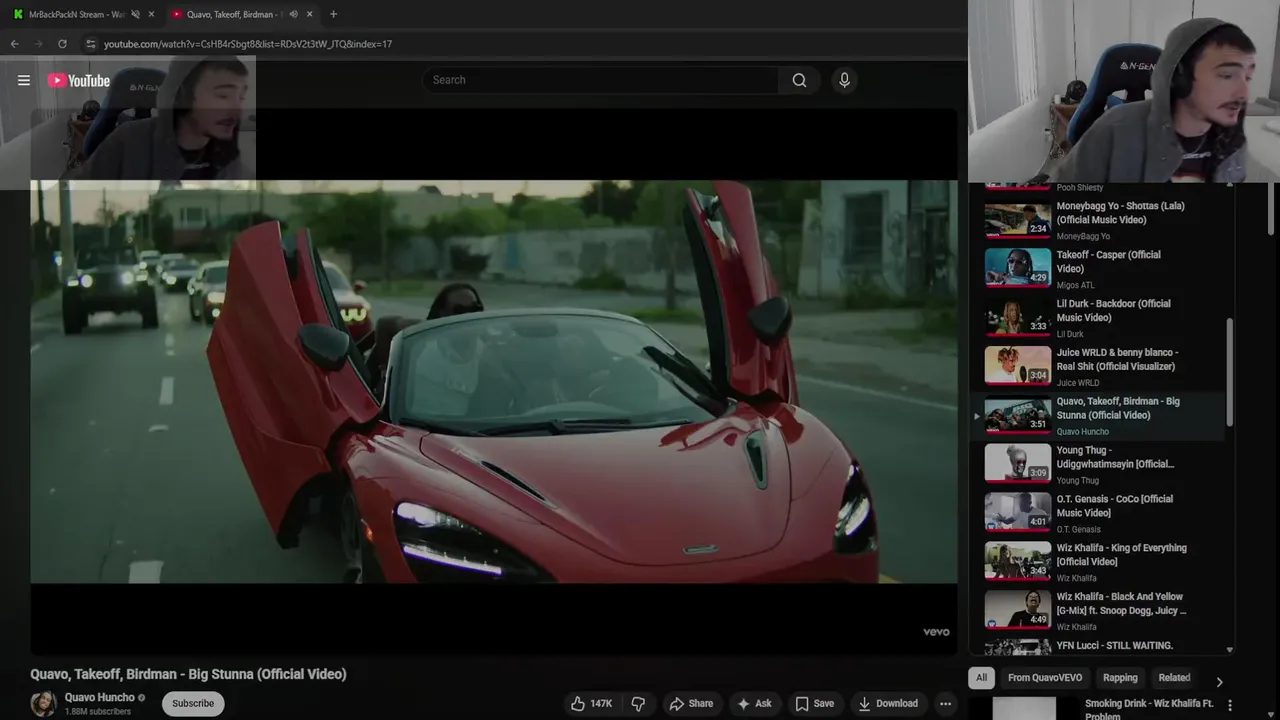Play Lil Durk - Backdoor from playlist
This screenshot has height=720, width=1280.
[1113, 311]
